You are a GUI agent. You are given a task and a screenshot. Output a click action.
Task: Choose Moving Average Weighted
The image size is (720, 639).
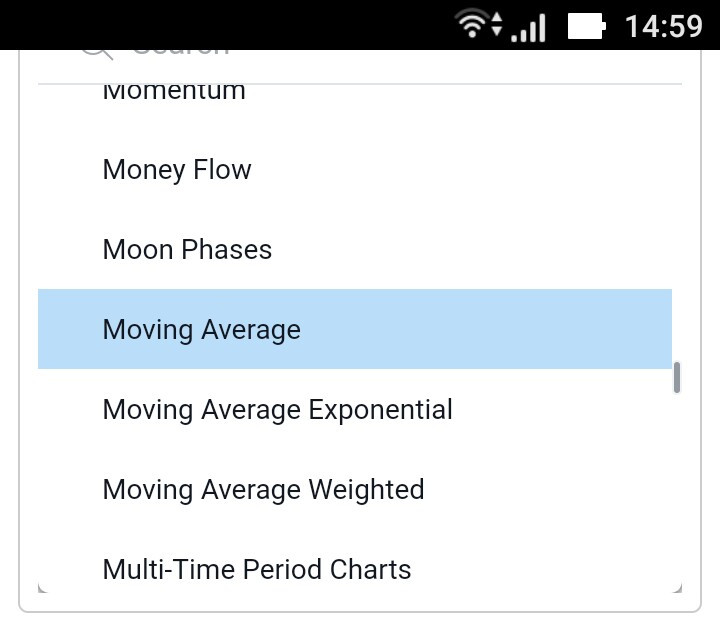pos(263,490)
